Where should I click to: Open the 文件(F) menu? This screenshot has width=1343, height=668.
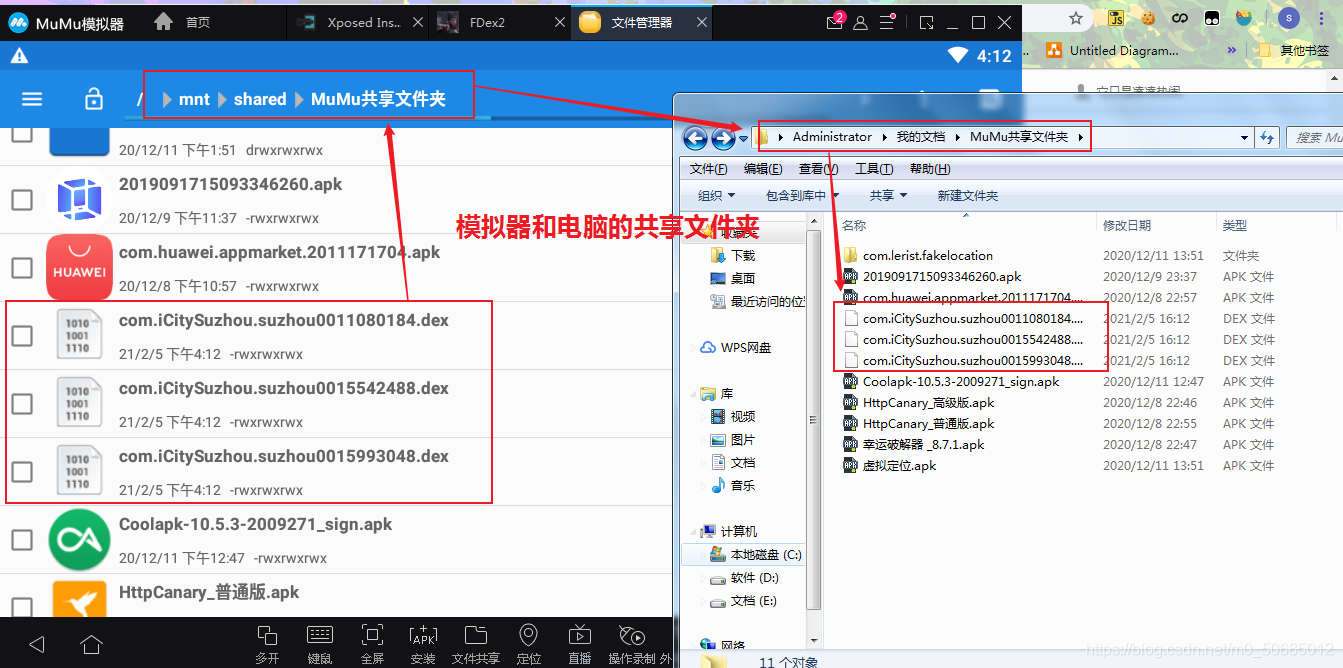coord(709,168)
